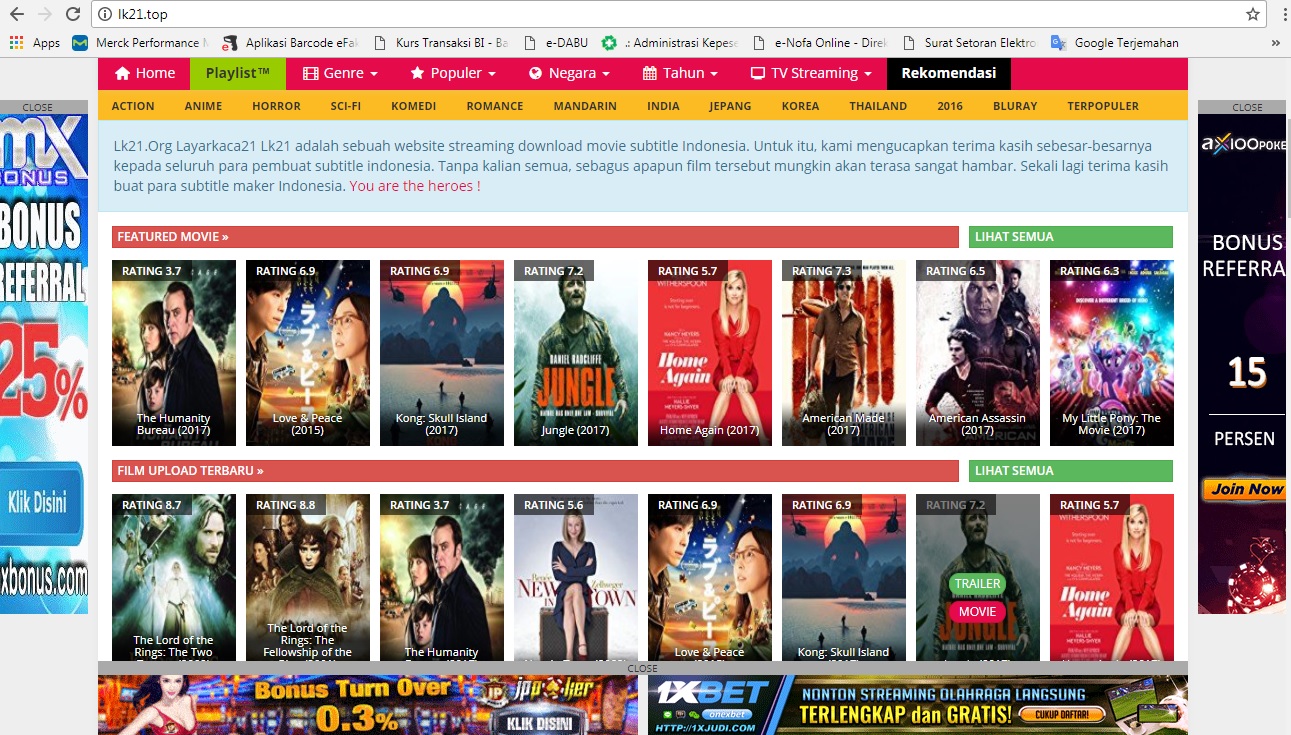This screenshot has height=735, width=1291.
Task: Open featured Home Again (2017) poster
Action: coord(710,353)
